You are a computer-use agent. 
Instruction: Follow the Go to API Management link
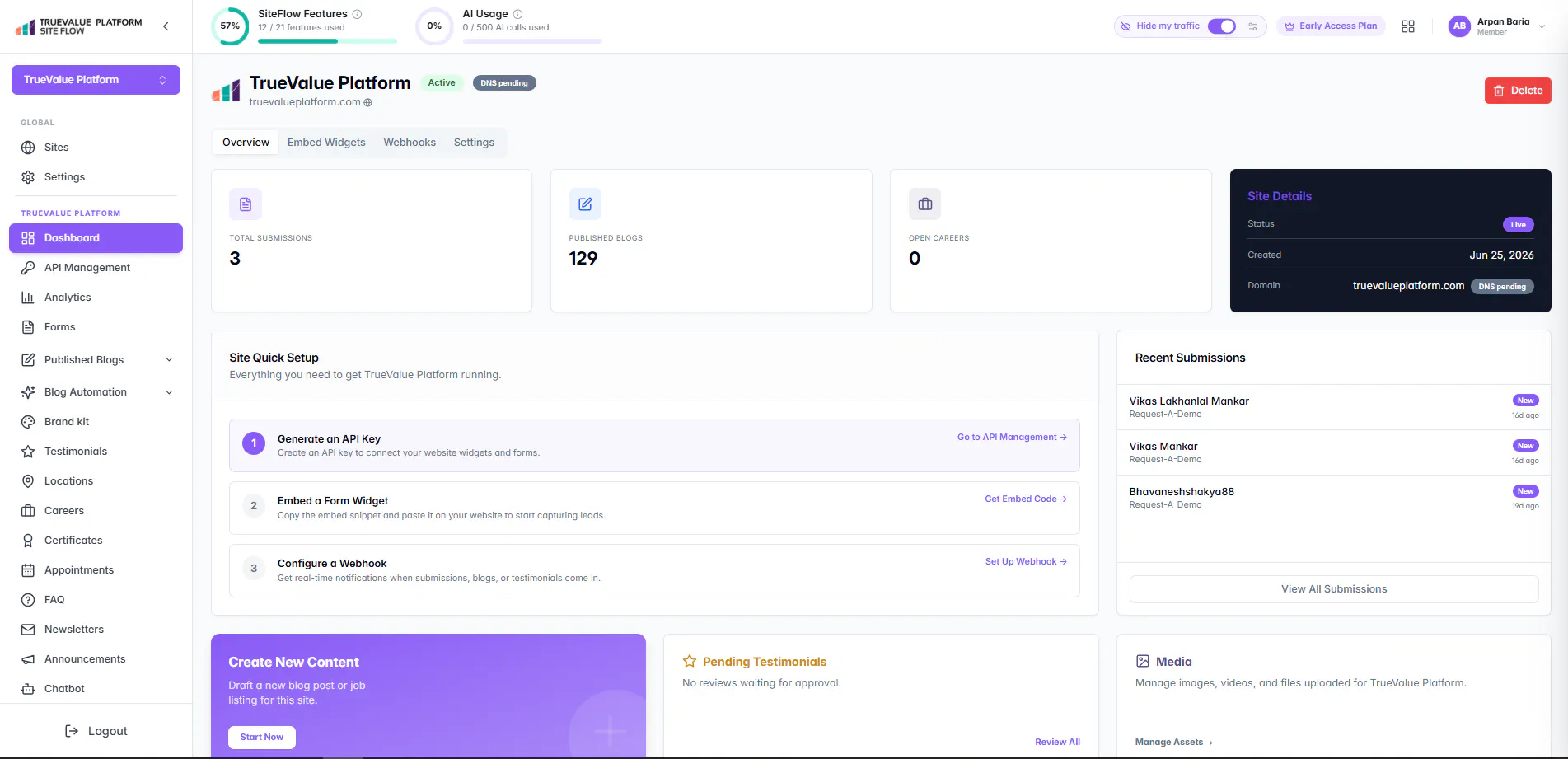coord(1012,438)
